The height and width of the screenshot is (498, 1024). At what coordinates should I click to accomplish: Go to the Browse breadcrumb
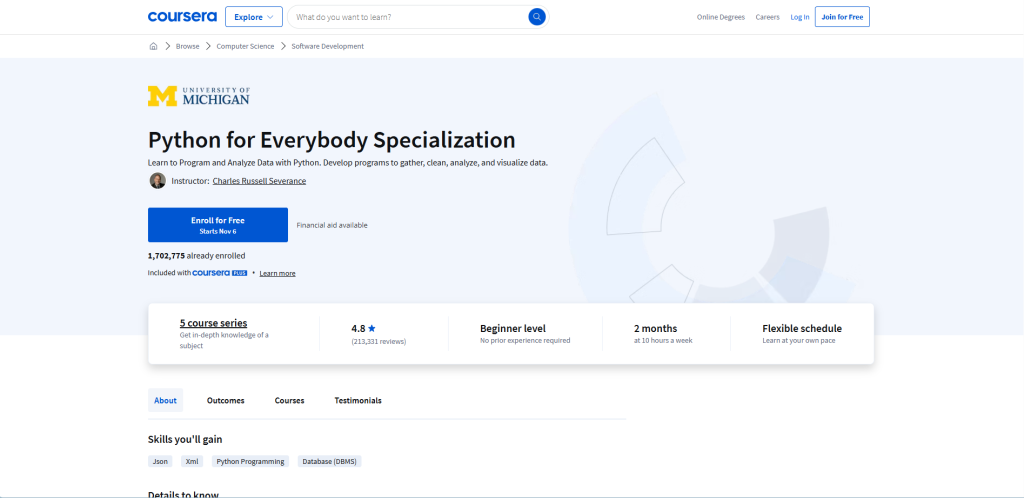pyautogui.click(x=187, y=46)
